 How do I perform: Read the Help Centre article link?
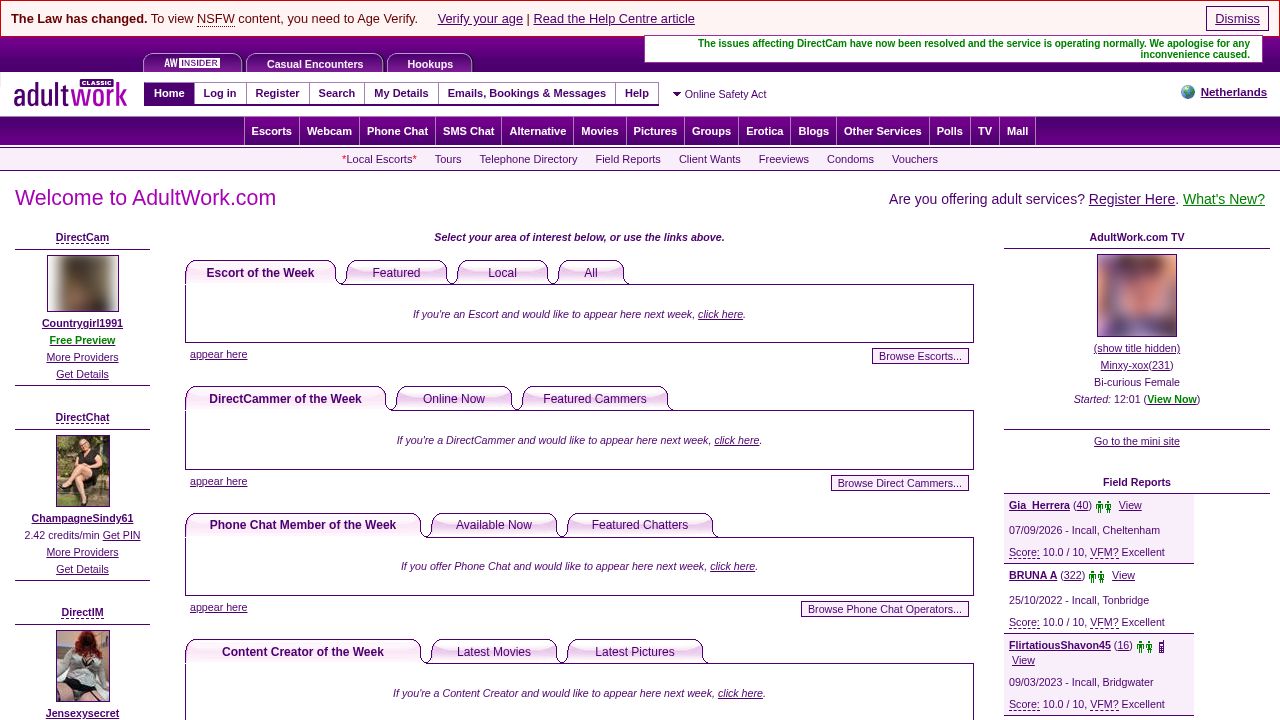pyautogui.click(x=614, y=19)
